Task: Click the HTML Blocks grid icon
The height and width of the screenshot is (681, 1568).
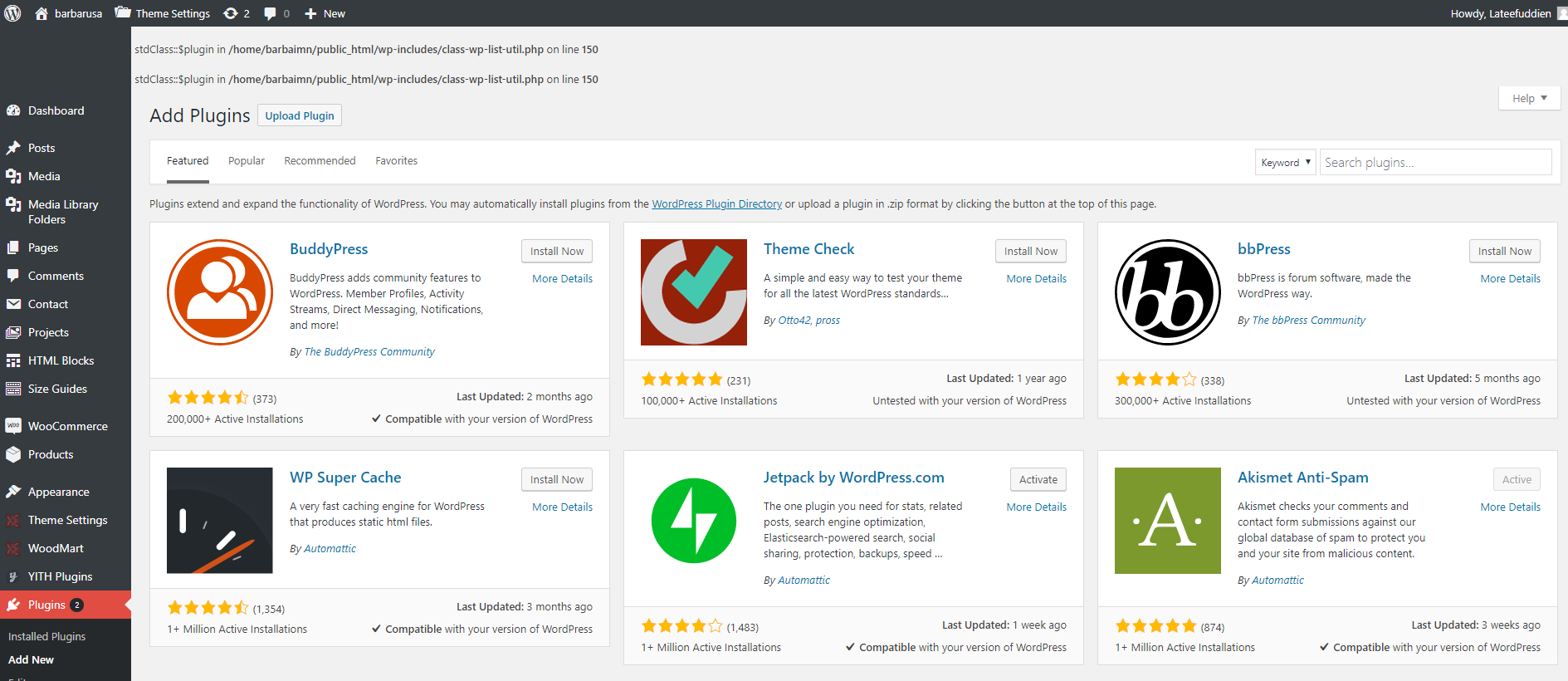Action: [x=13, y=360]
